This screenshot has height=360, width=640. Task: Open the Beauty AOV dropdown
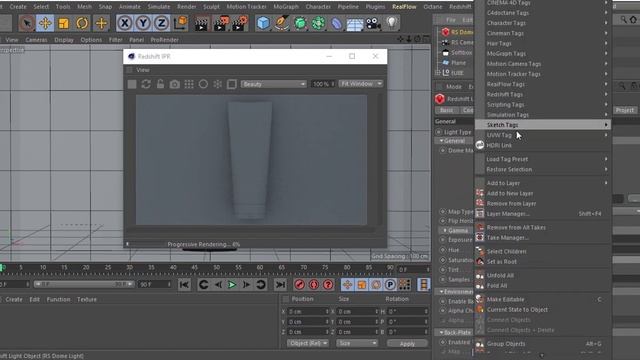(273, 84)
